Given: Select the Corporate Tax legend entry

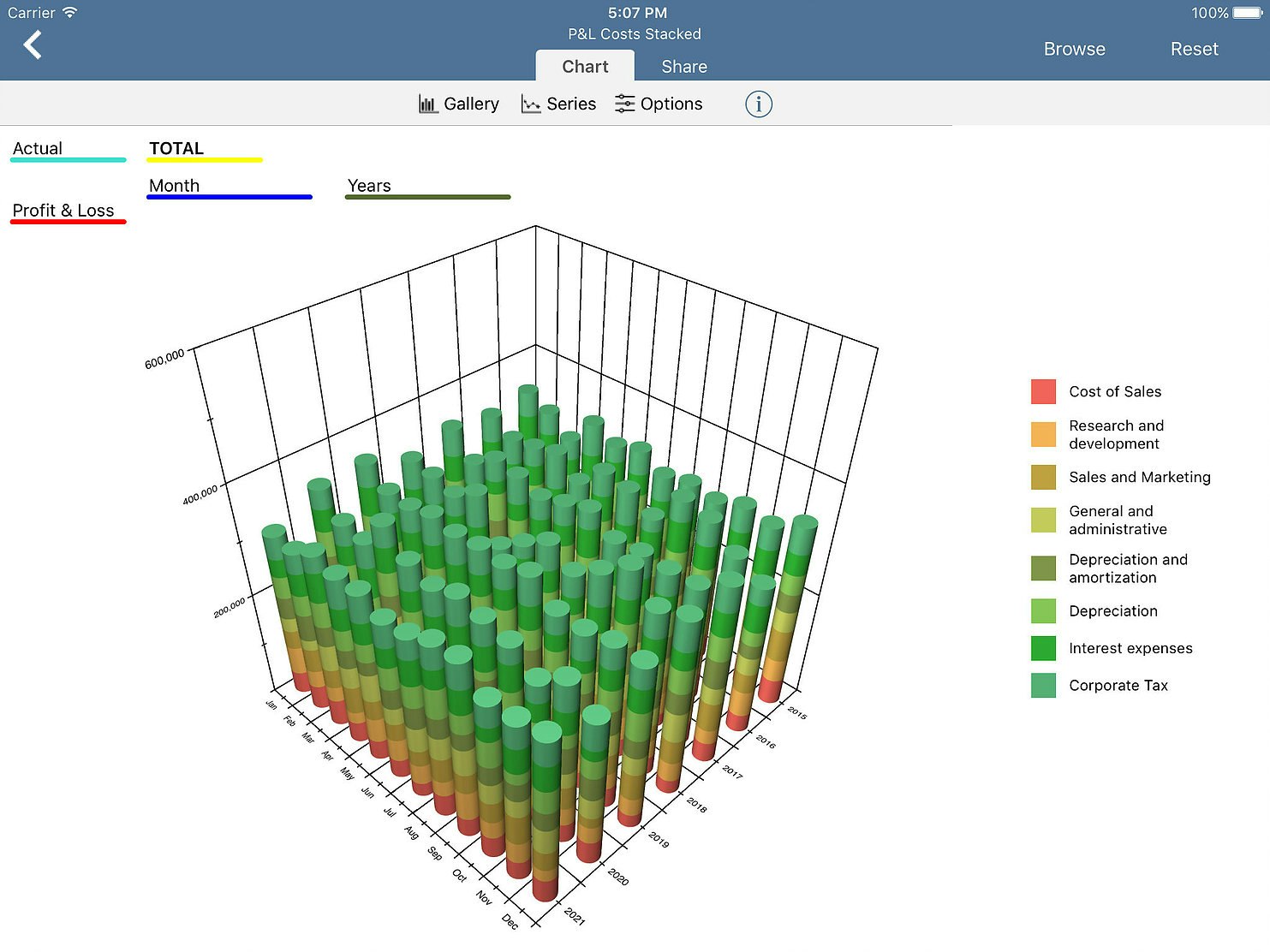Looking at the screenshot, I should click(x=1118, y=685).
